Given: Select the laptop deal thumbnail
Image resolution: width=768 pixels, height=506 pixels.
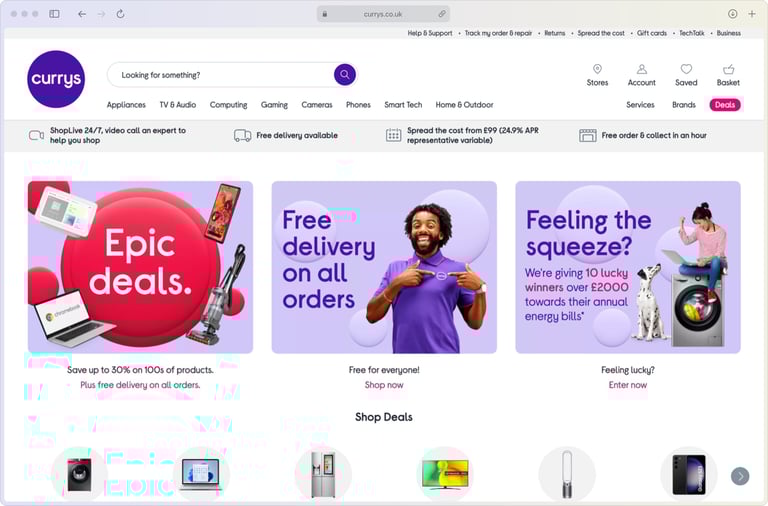Looking at the screenshot, I should click(x=200, y=475).
